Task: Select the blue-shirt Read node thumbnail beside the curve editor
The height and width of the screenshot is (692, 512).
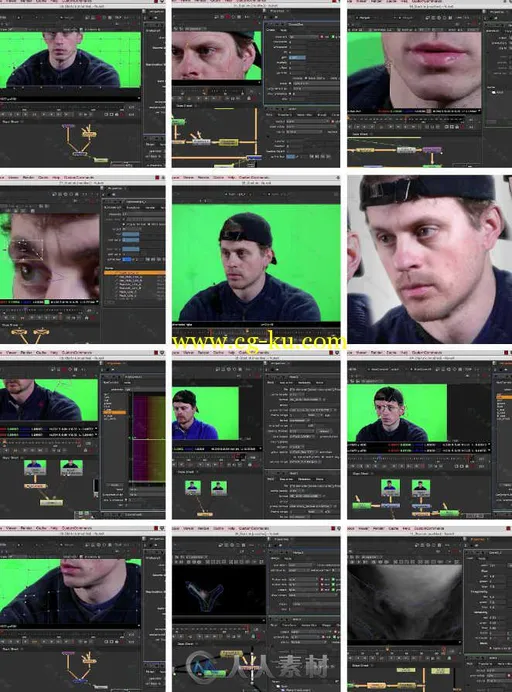Action: (x=35, y=466)
